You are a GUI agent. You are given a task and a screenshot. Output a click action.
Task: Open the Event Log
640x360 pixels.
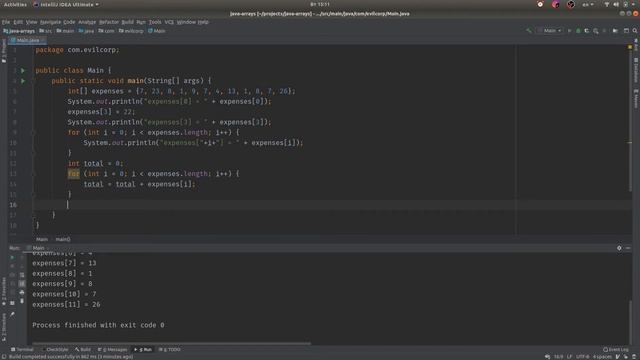click(616, 349)
